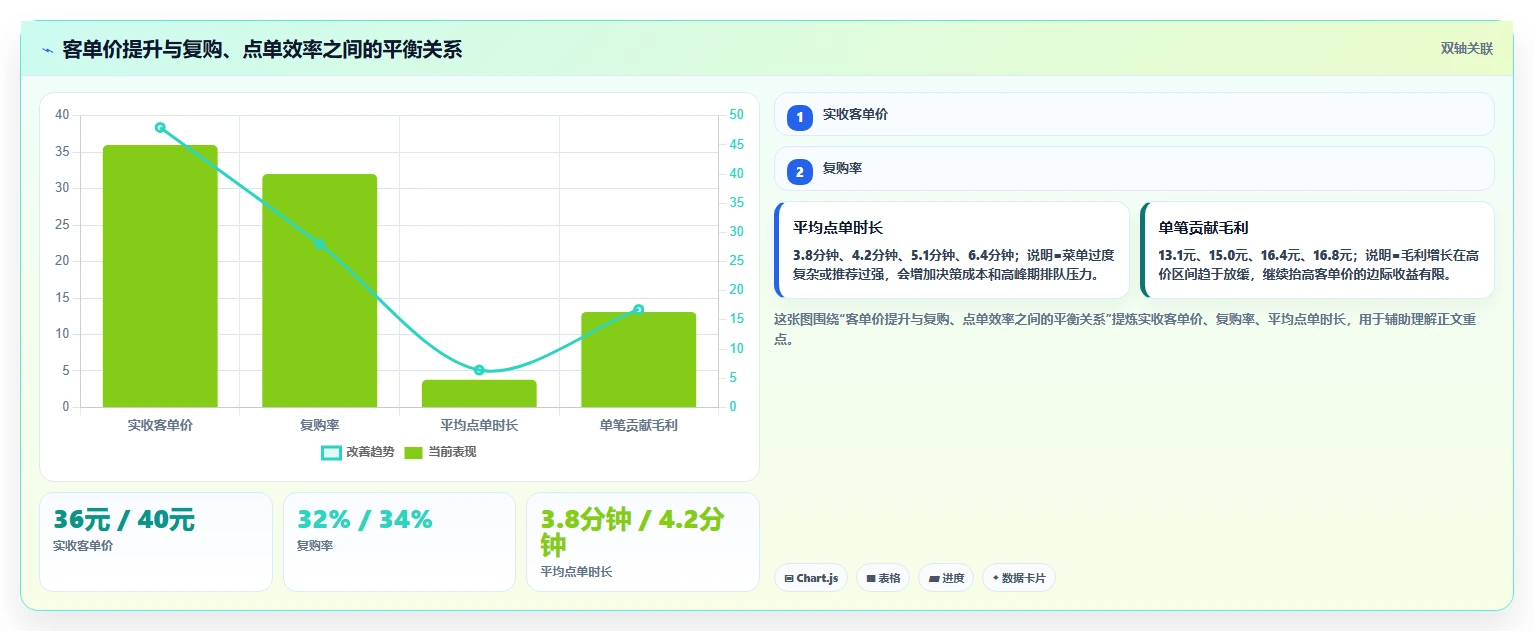Viewport: 1534px width, 631px height.
Task: Click the left axis value 40
Action: tap(62, 115)
